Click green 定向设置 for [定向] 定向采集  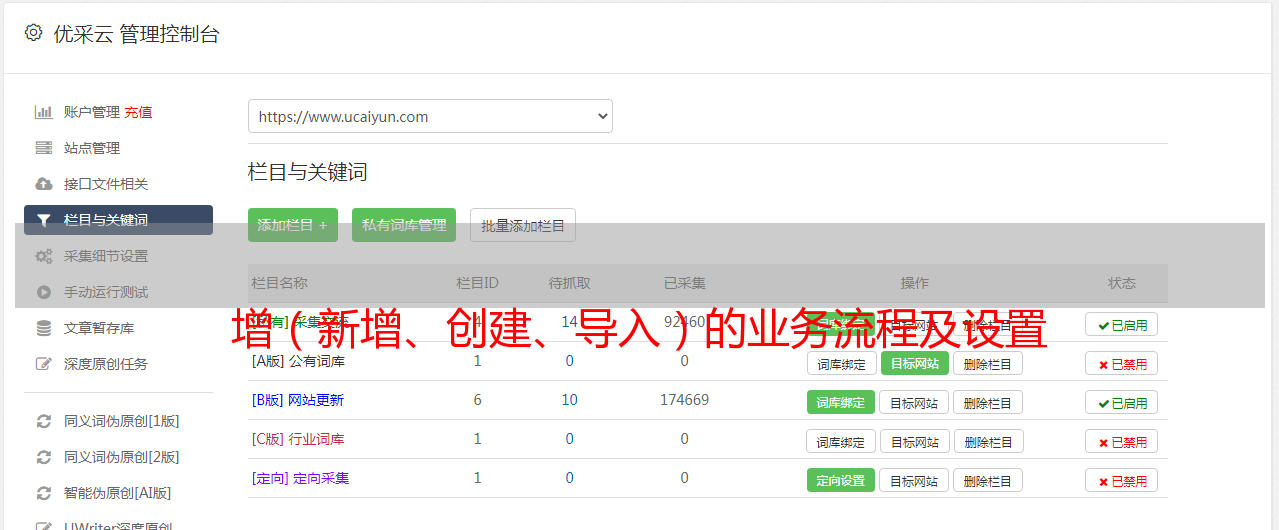click(x=841, y=480)
